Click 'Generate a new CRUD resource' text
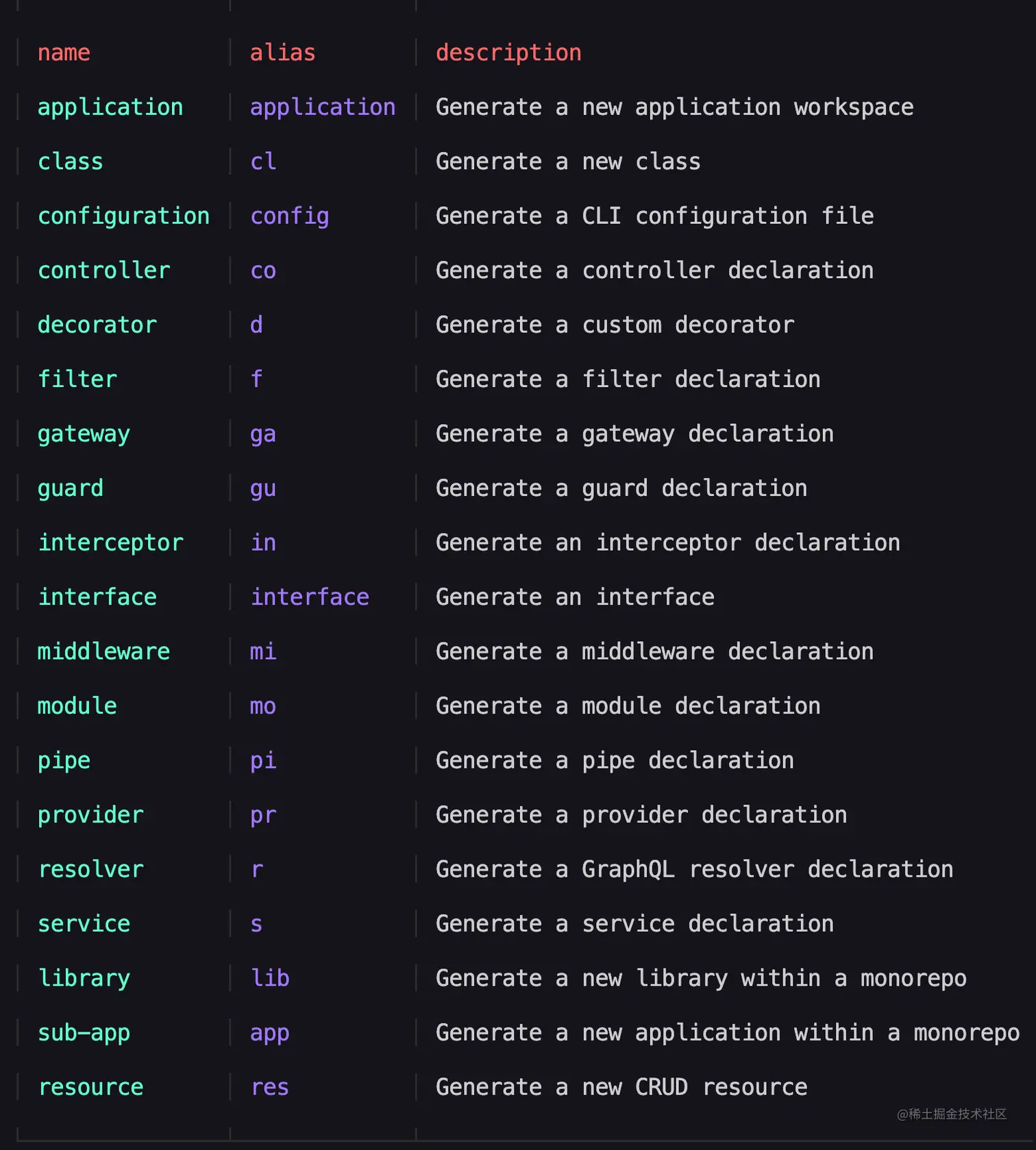This screenshot has height=1150, width=1036. 621,1087
